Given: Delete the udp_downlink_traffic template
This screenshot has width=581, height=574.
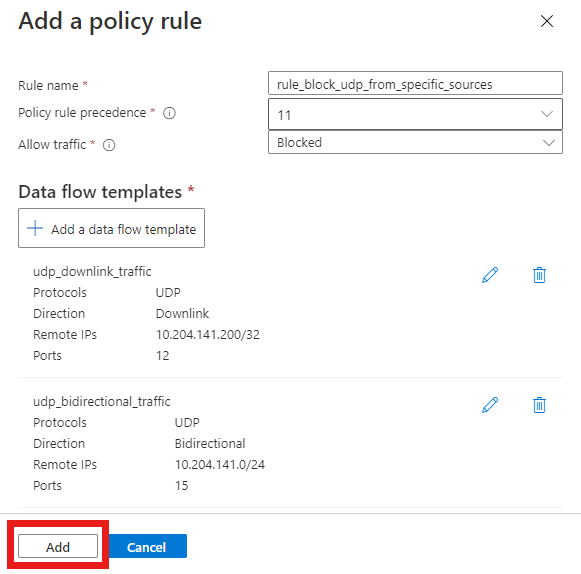Looking at the screenshot, I should coord(539,275).
